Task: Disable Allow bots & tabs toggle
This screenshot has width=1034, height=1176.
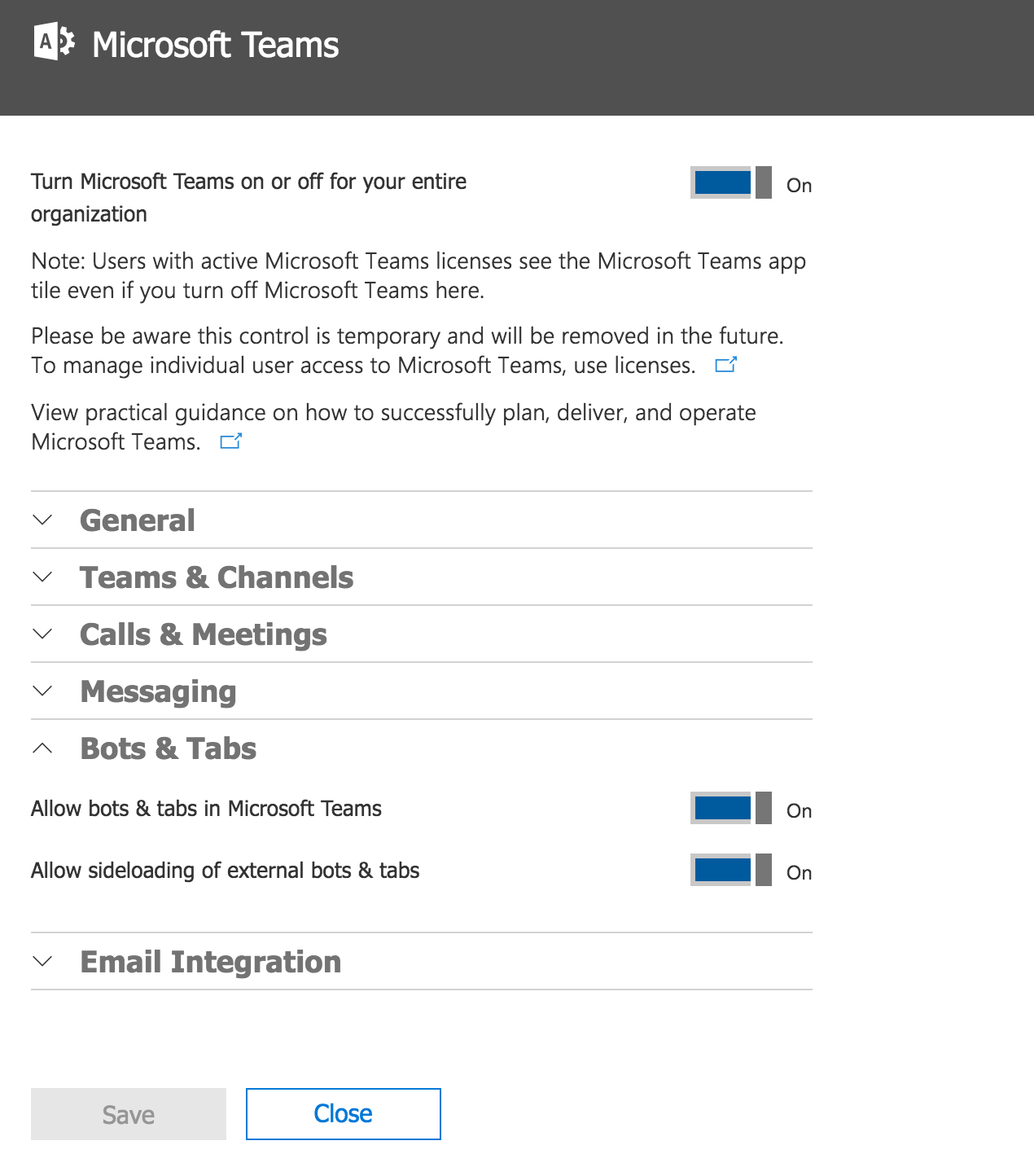Action: point(730,808)
